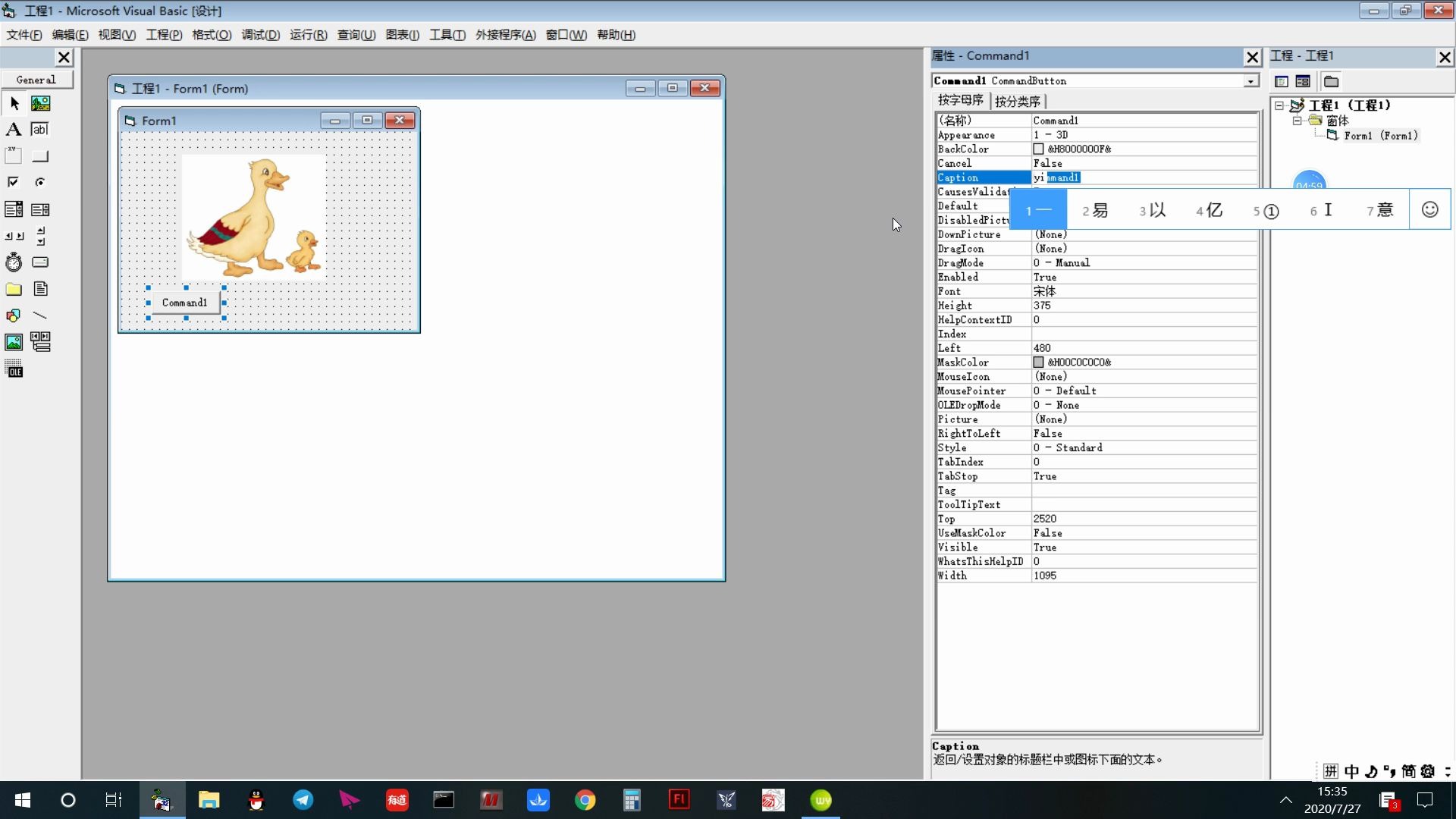Open emoji smiley panel in IME bar
The image size is (1456, 819).
point(1429,210)
